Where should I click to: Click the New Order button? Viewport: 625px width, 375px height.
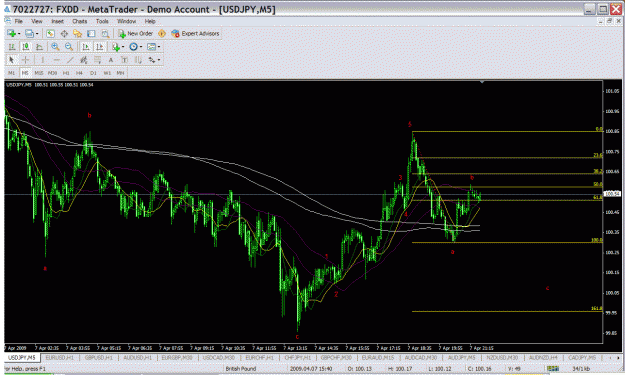[135, 33]
